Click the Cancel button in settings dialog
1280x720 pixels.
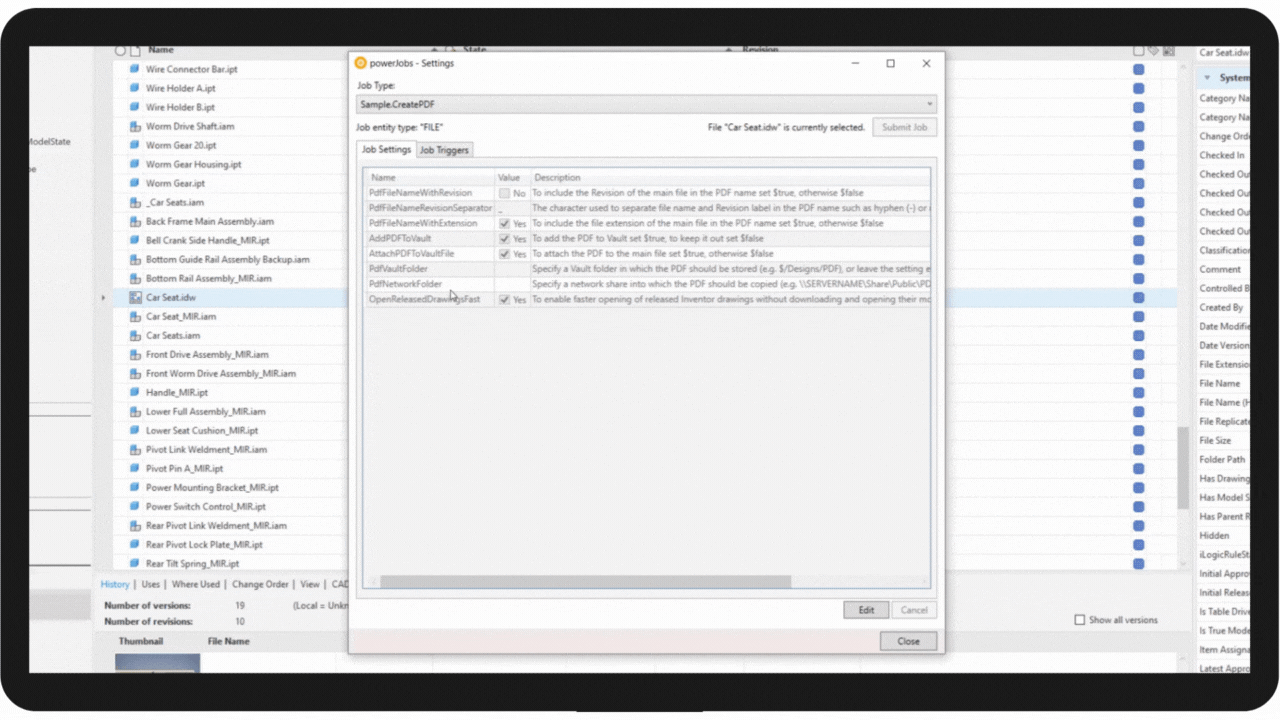tap(914, 610)
